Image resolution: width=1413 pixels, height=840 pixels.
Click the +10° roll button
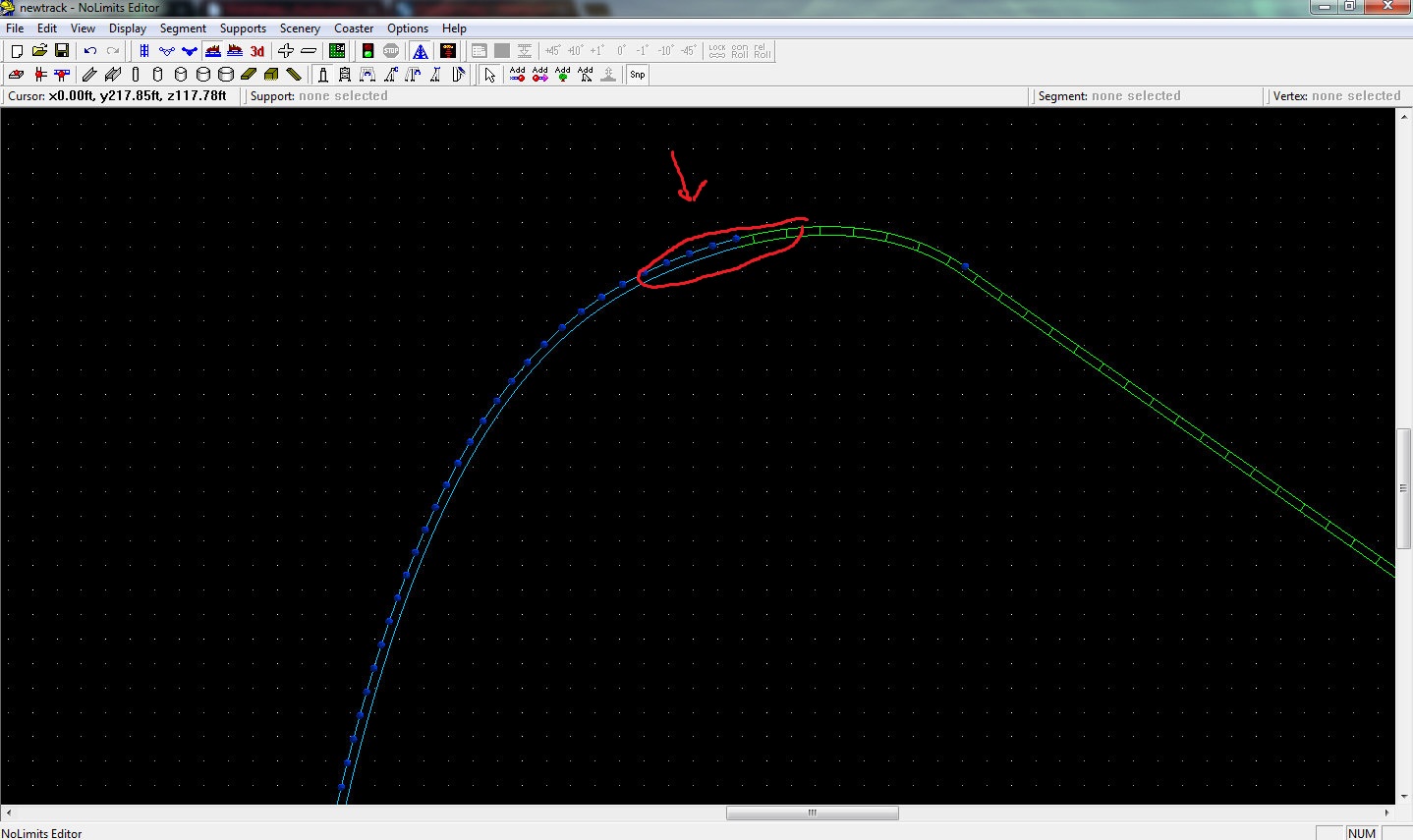click(575, 51)
